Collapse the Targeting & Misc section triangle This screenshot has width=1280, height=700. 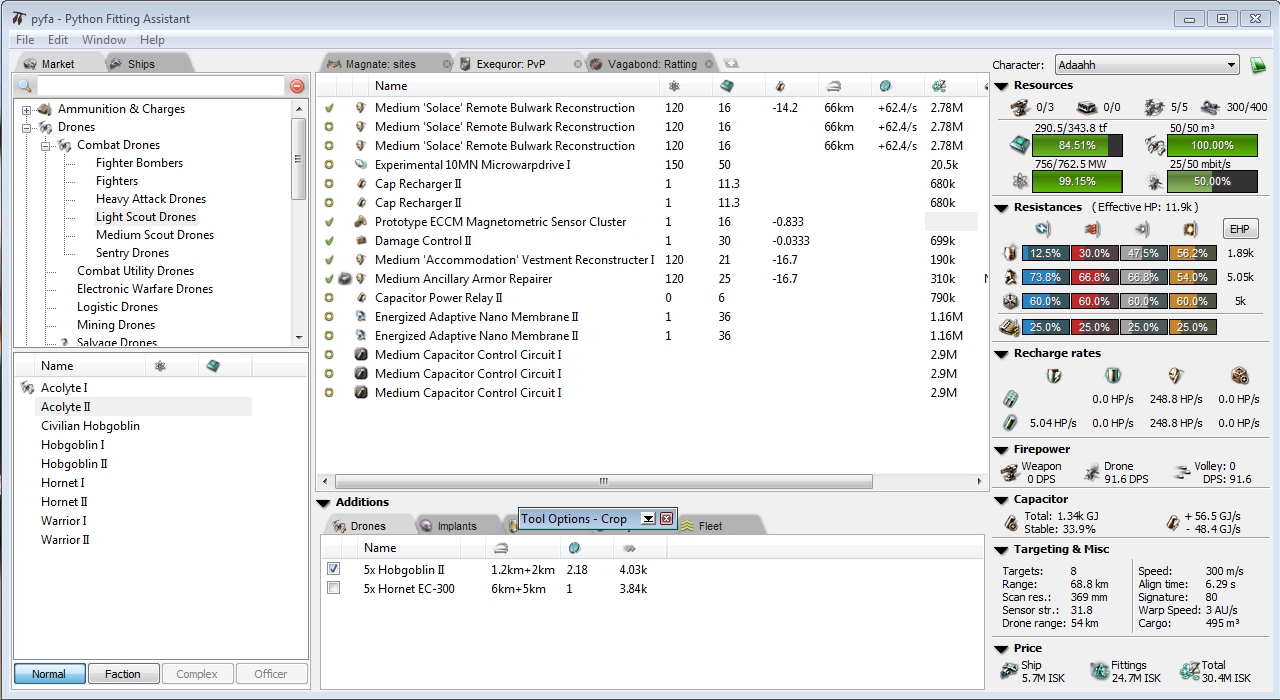tap(1001, 550)
